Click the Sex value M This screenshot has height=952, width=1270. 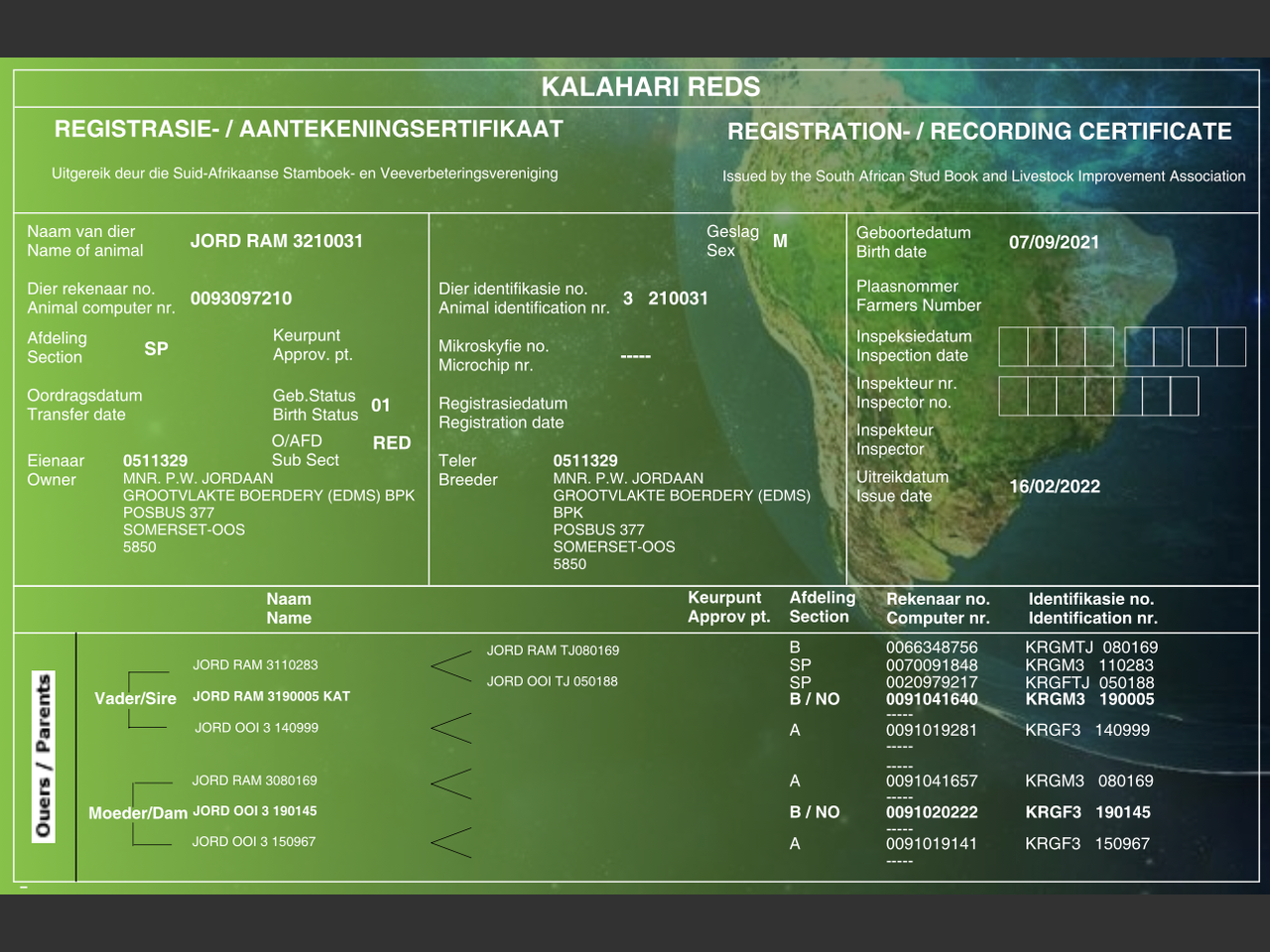780,241
